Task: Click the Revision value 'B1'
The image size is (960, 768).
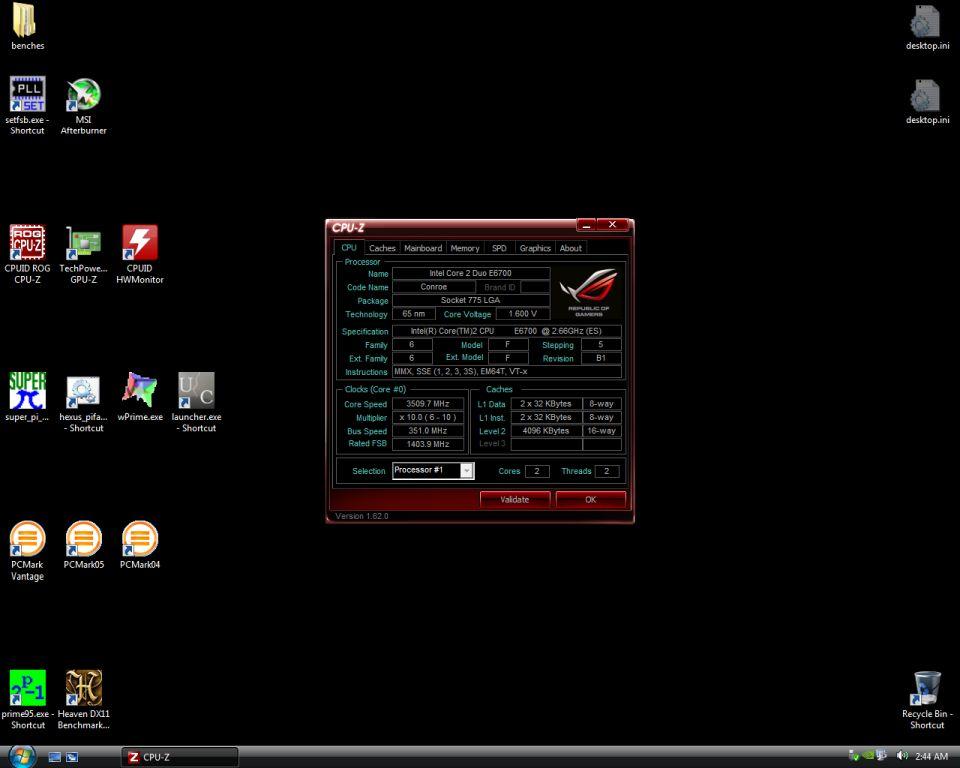Action: coord(601,358)
